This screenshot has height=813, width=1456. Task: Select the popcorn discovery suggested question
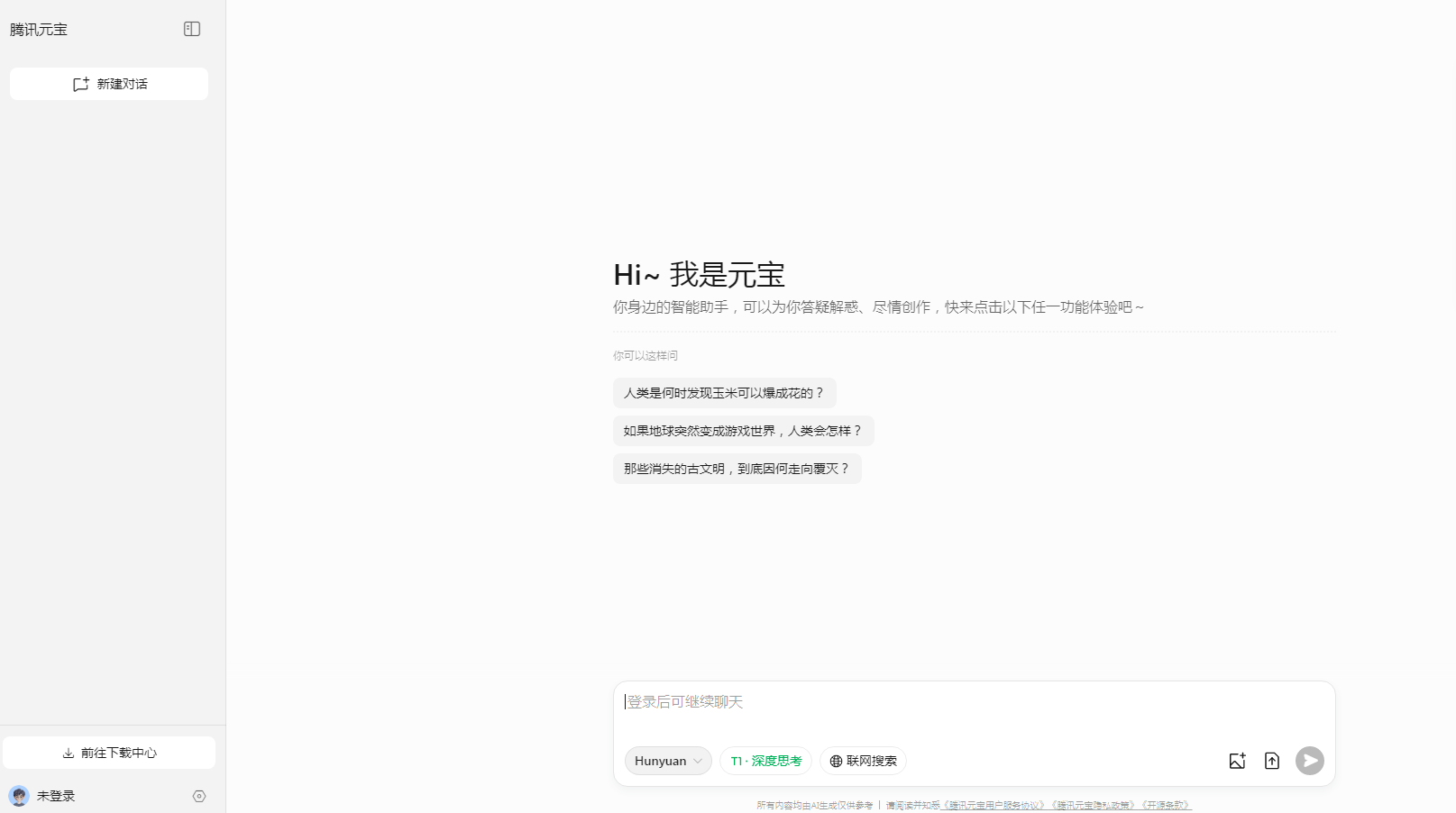(723, 393)
